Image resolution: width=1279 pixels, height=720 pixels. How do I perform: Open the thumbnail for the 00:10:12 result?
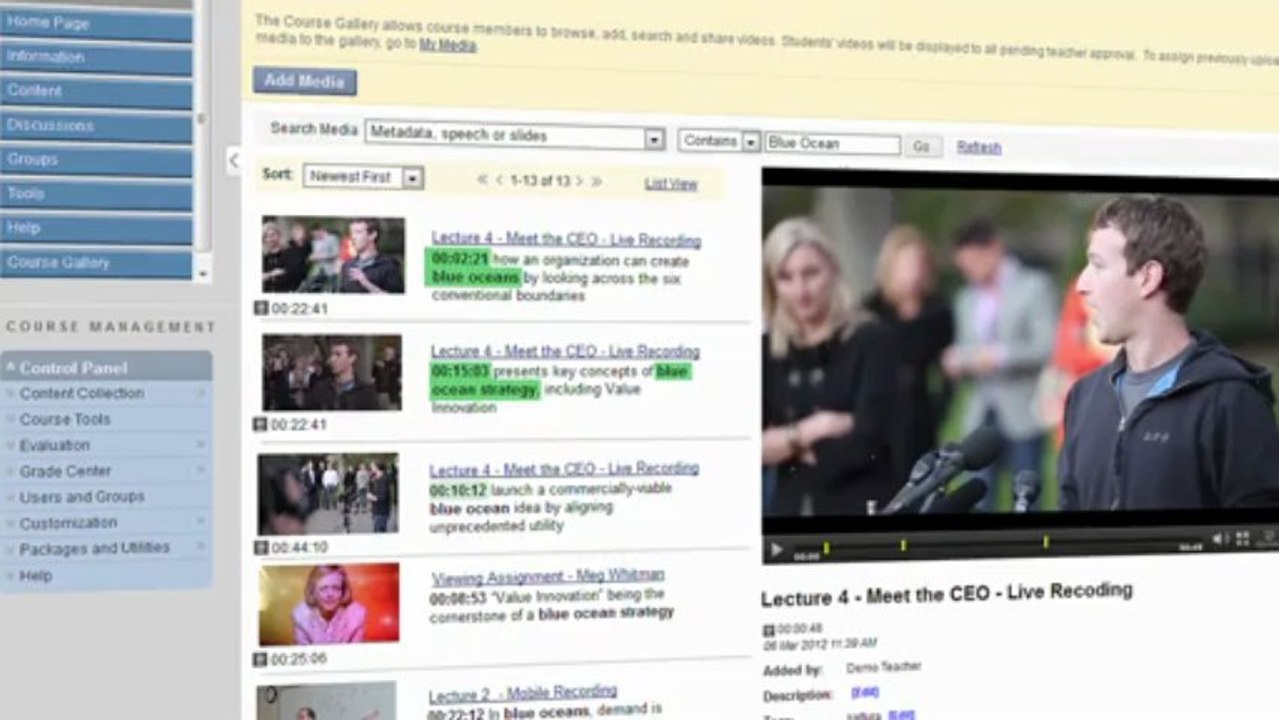click(x=328, y=494)
